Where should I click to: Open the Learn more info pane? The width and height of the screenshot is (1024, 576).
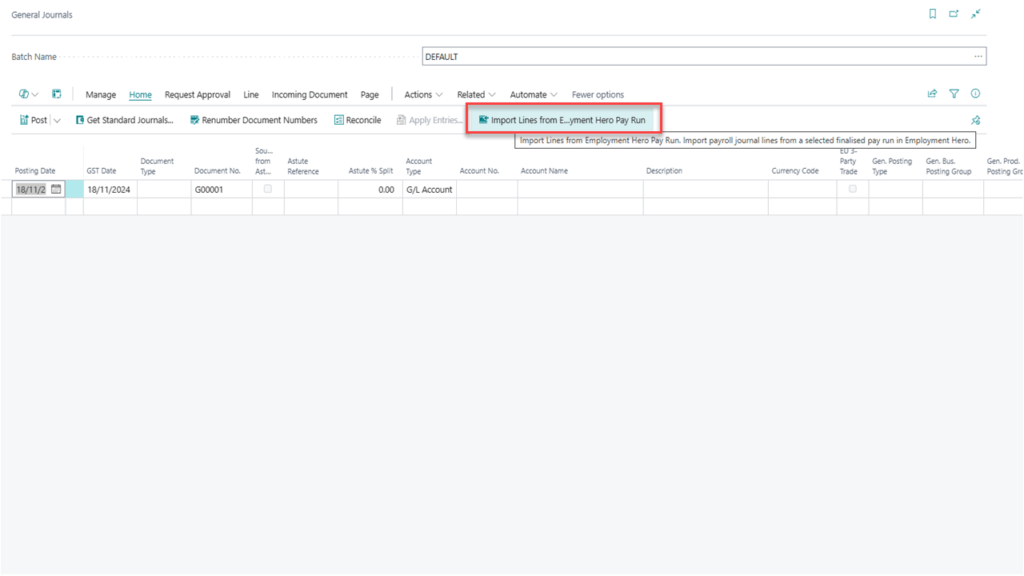[x=975, y=93]
